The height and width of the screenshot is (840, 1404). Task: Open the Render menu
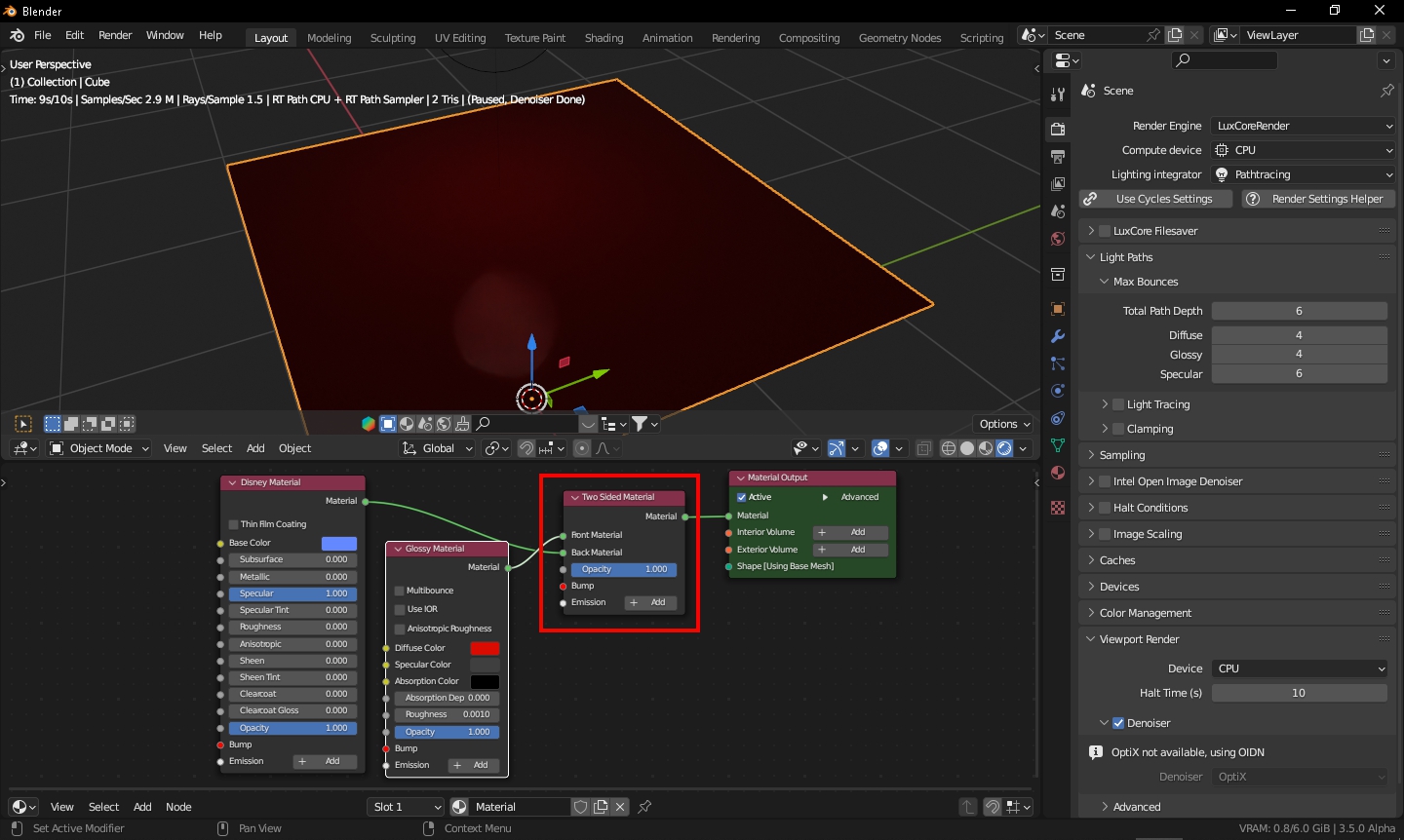pos(115,35)
